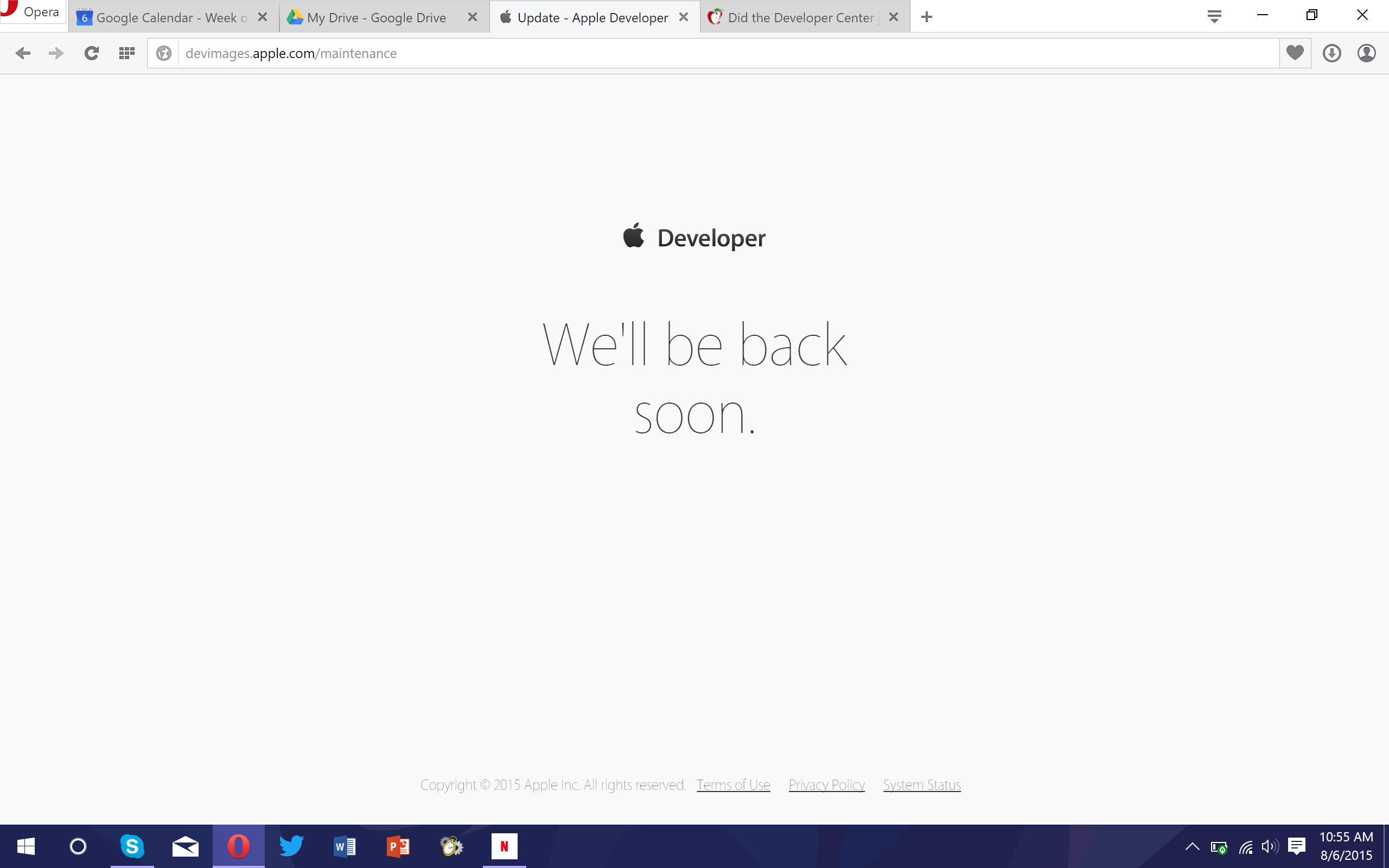The image size is (1389, 868).
Task: Select the Update - Apple Developer tab
Action: coord(595,17)
